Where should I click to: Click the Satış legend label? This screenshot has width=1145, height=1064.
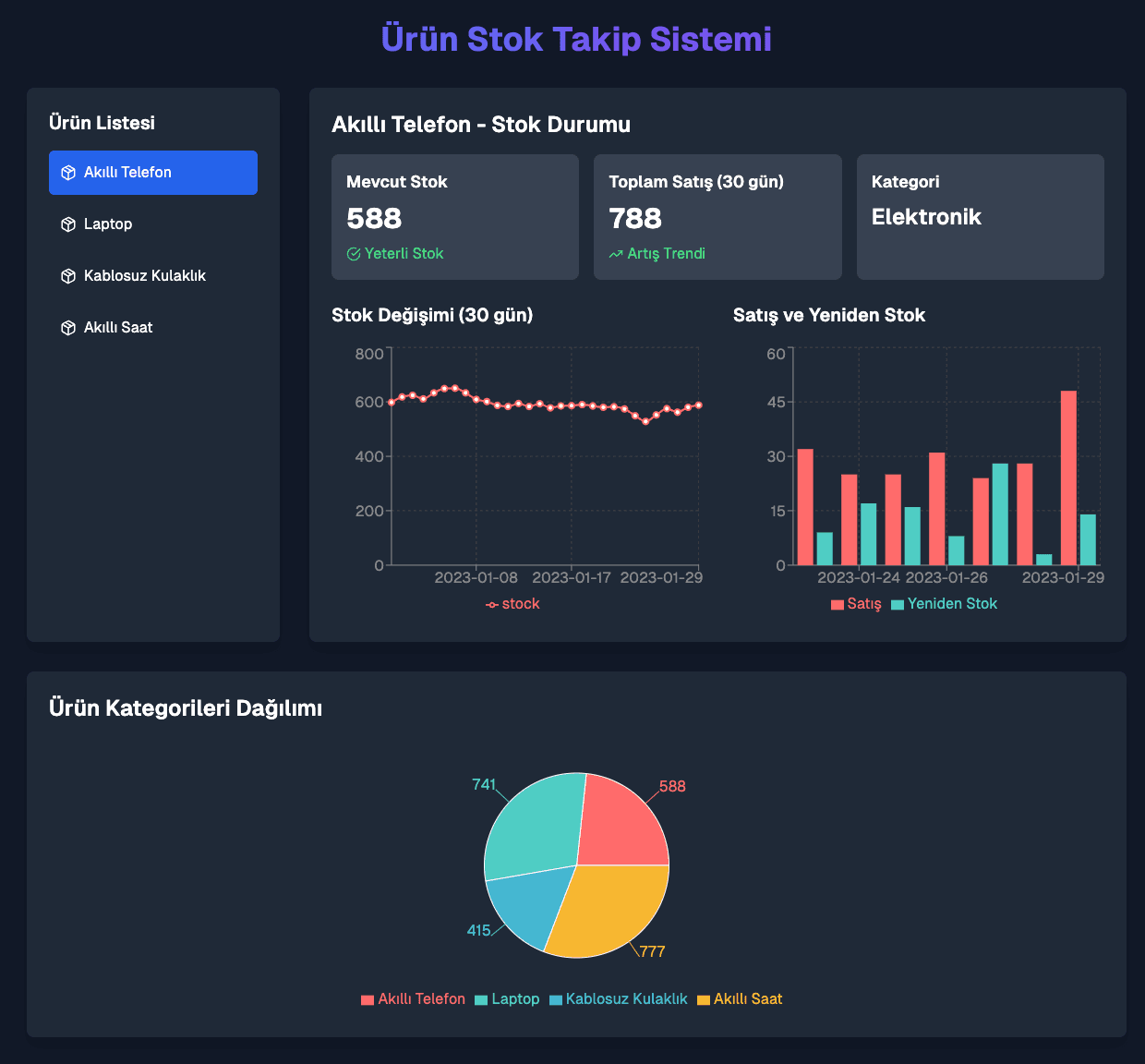tap(864, 604)
